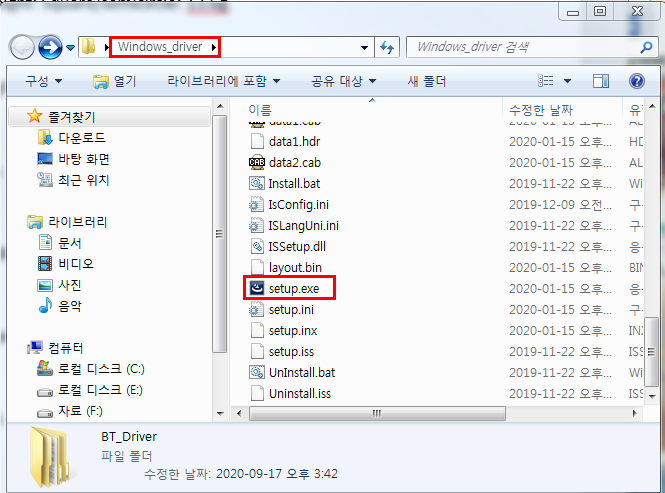The width and height of the screenshot is (665, 493).
Task: Click the 열기 open button
Action: [x=115, y=81]
